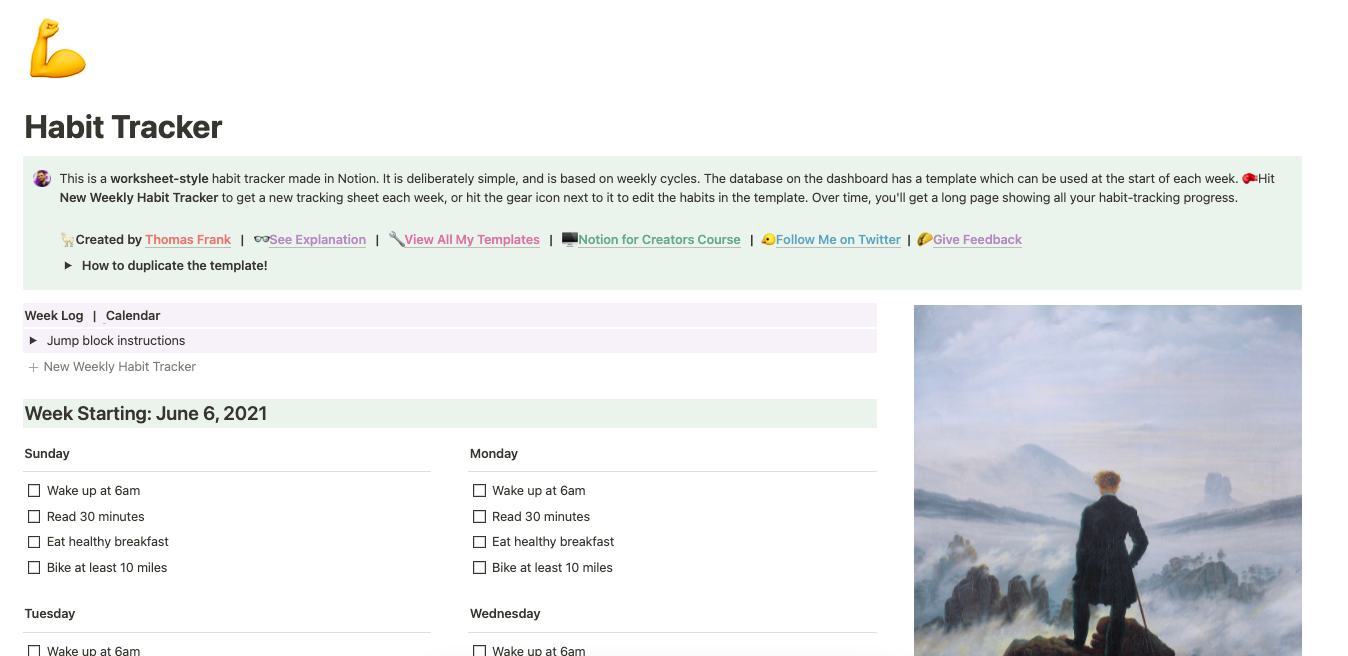Image resolution: width=1348 pixels, height=656 pixels.
Task: Expand How to duplicate the template toggle
Action: [68, 266]
